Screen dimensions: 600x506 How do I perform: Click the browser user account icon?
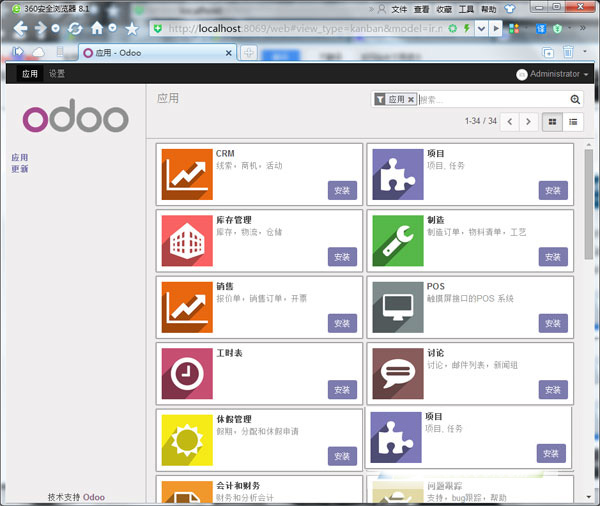tap(382, 9)
